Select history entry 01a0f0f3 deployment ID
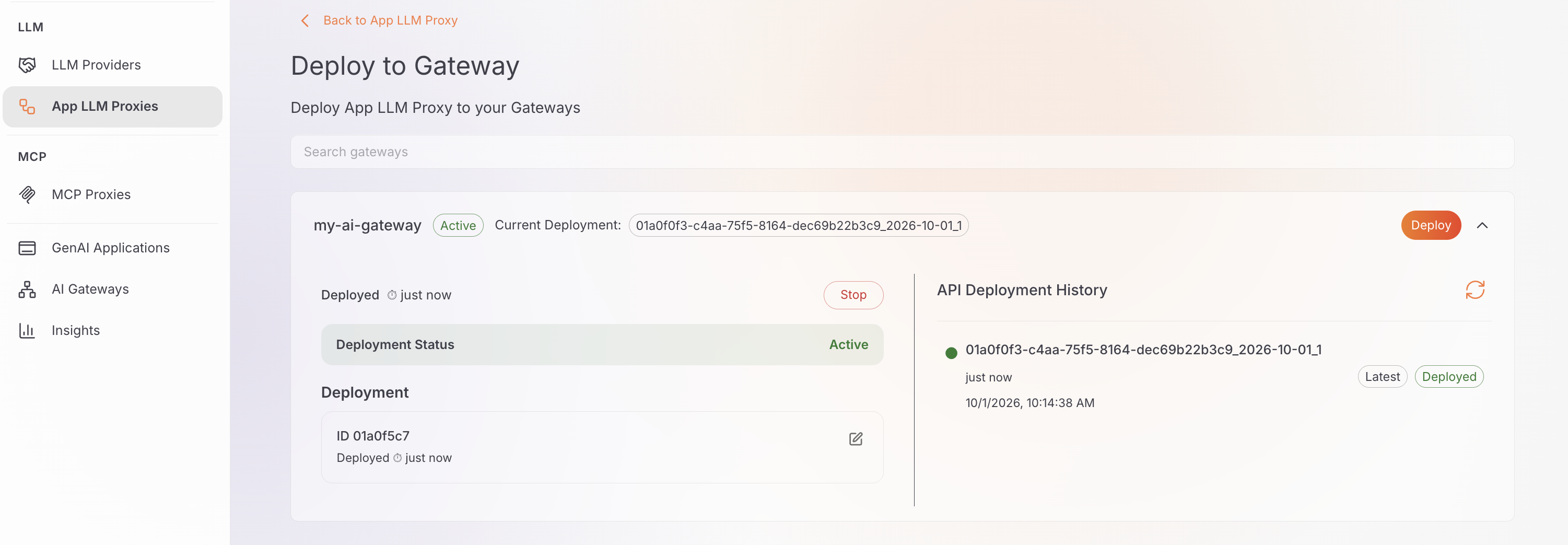Screen dimensions: 1568x545 tap(1143, 350)
